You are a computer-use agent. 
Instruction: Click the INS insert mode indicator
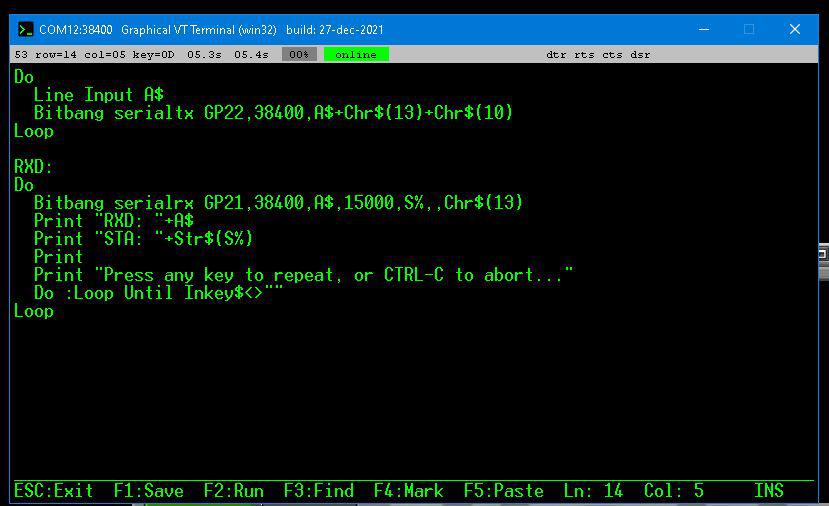(768, 491)
